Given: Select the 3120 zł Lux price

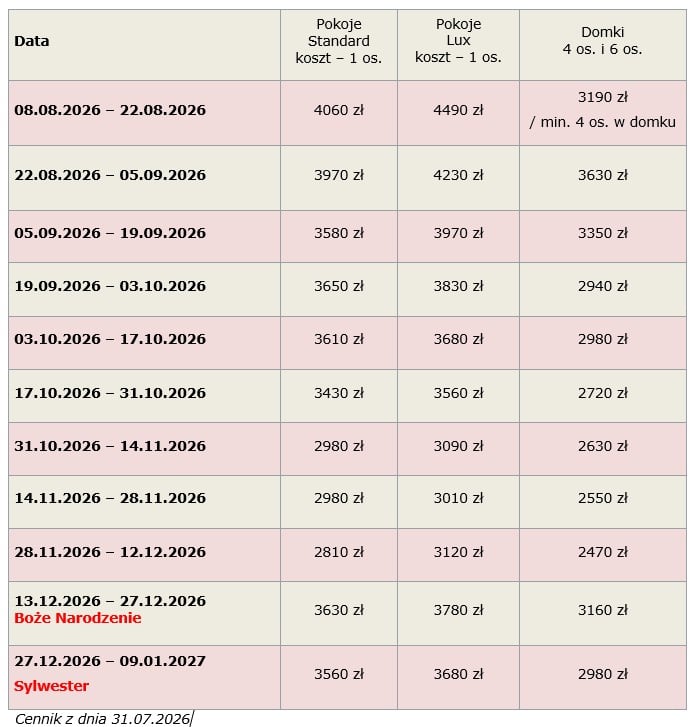Looking at the screenshot, I should coord(458,552).
